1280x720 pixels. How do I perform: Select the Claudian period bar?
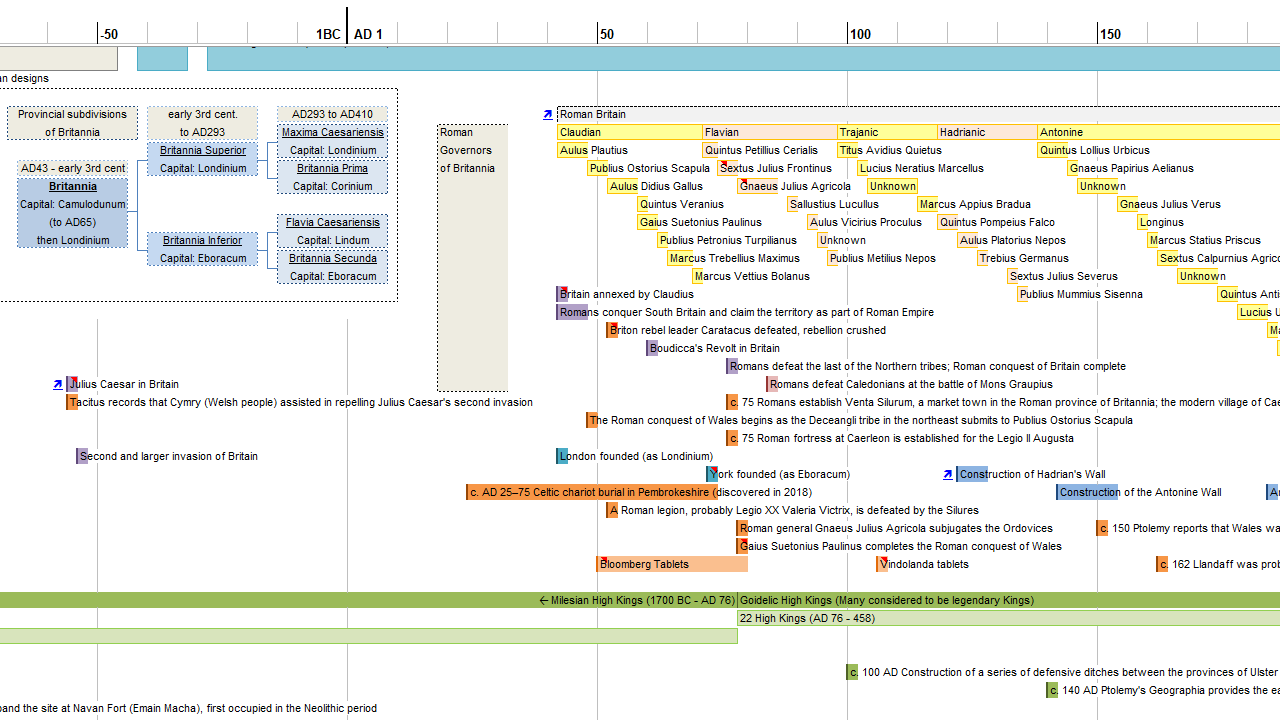629,132
